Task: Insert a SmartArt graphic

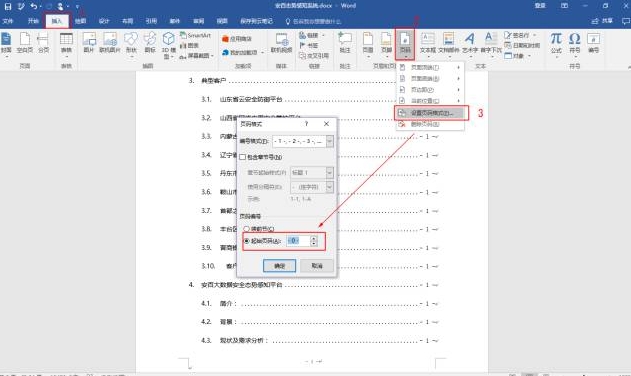Action: pyautogui.click(x=196, y=35)
